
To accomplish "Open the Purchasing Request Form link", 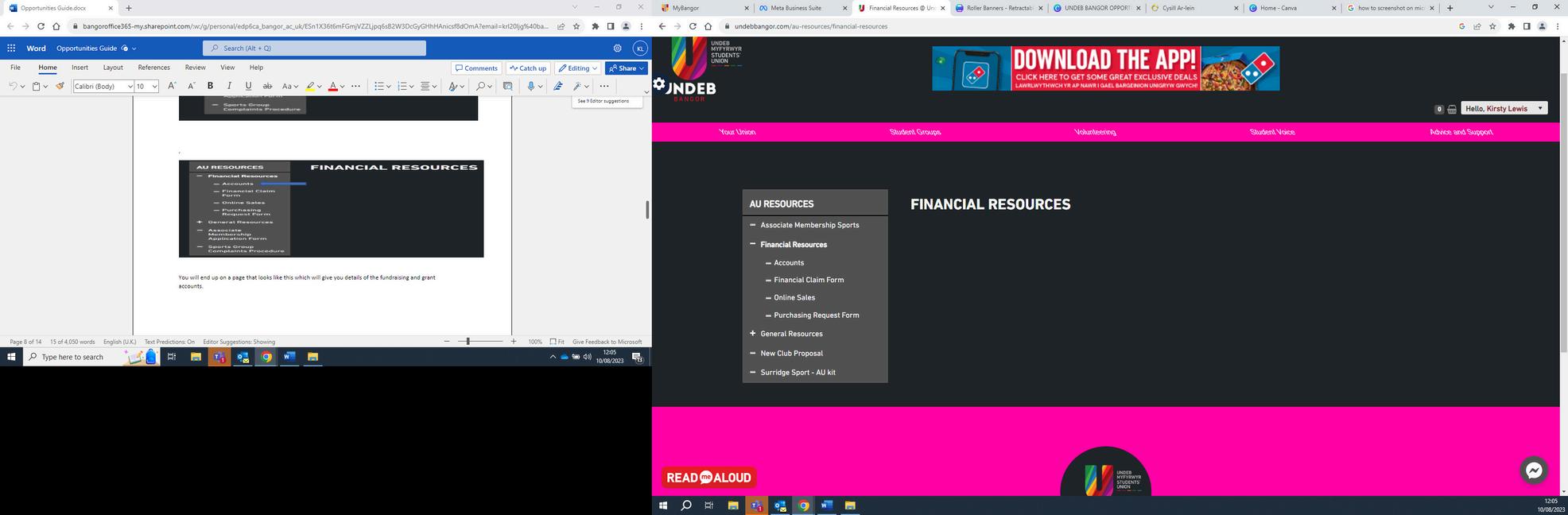I will (816, 316).
